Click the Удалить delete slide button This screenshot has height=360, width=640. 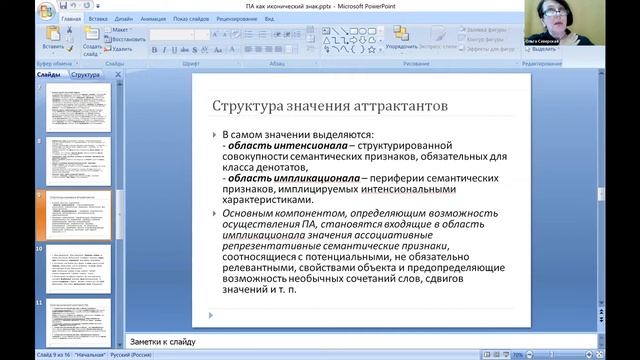coord(118,49)
